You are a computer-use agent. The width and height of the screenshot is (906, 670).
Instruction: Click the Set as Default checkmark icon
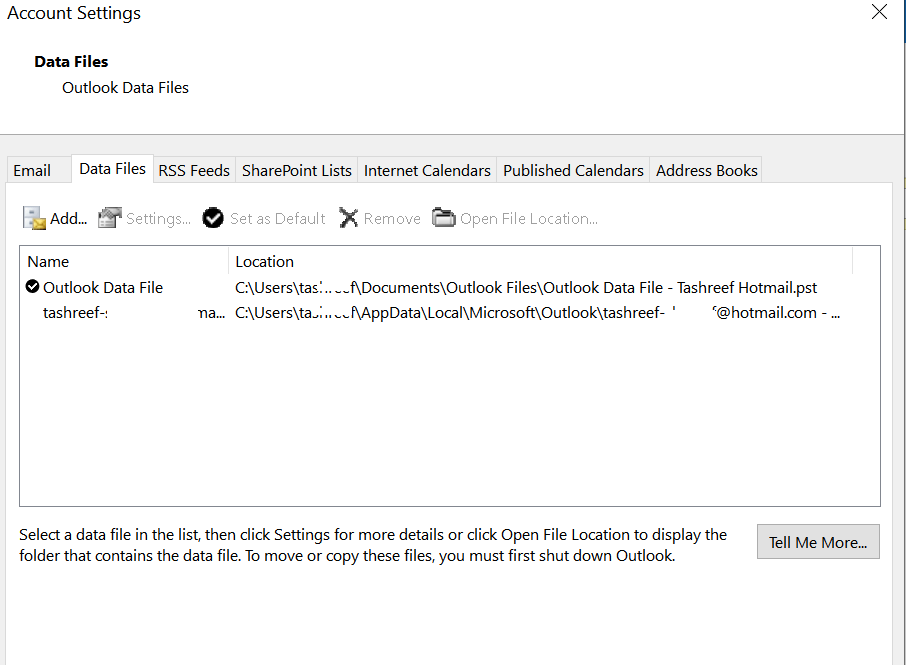pos(213,218)
